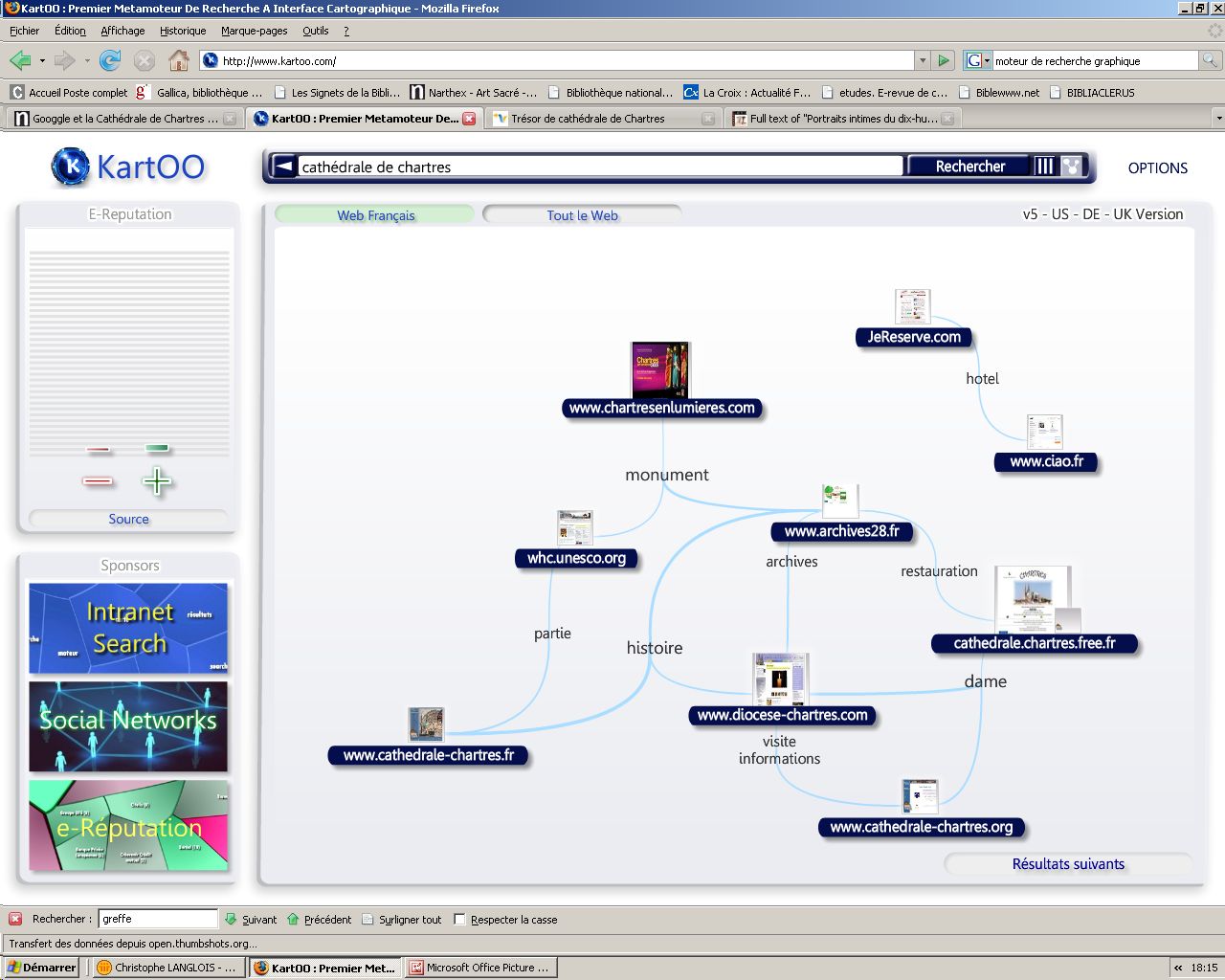
Task: Click the large green plus icon in E-Reputation
Action: point(157,480)
